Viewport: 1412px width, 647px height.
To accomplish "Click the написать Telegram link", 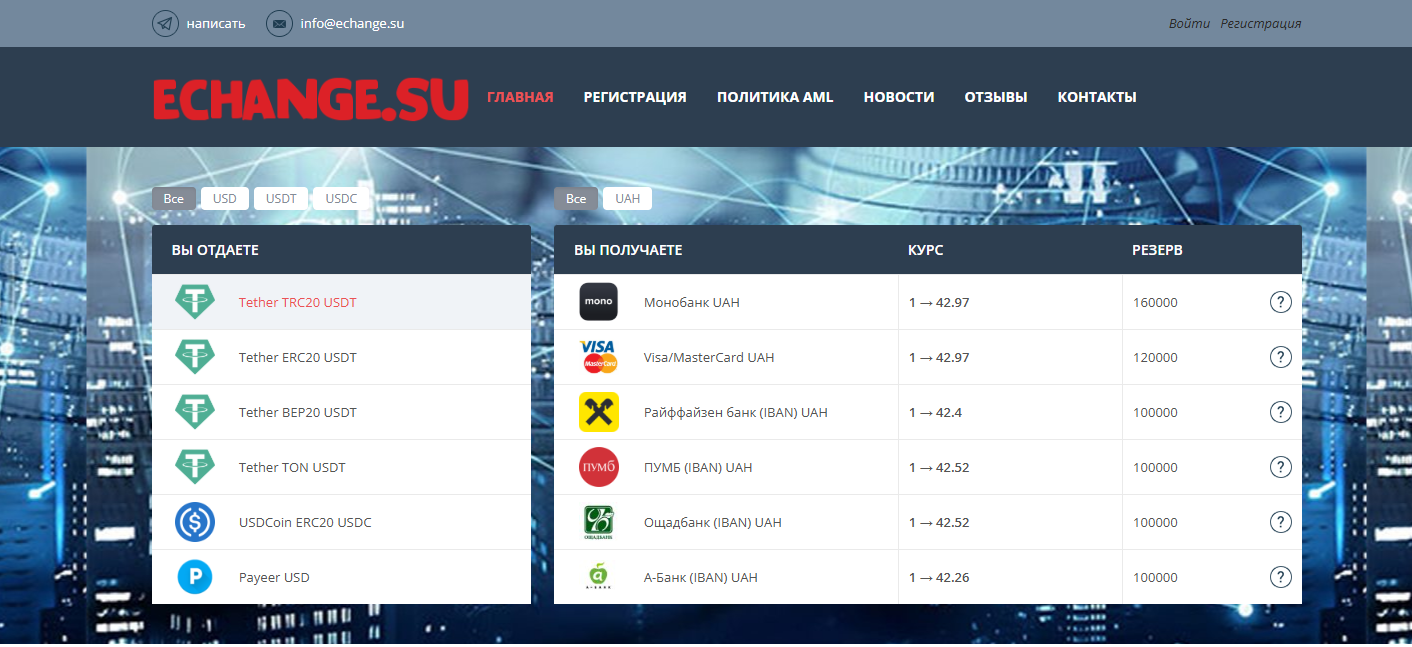I will (216, 23).
